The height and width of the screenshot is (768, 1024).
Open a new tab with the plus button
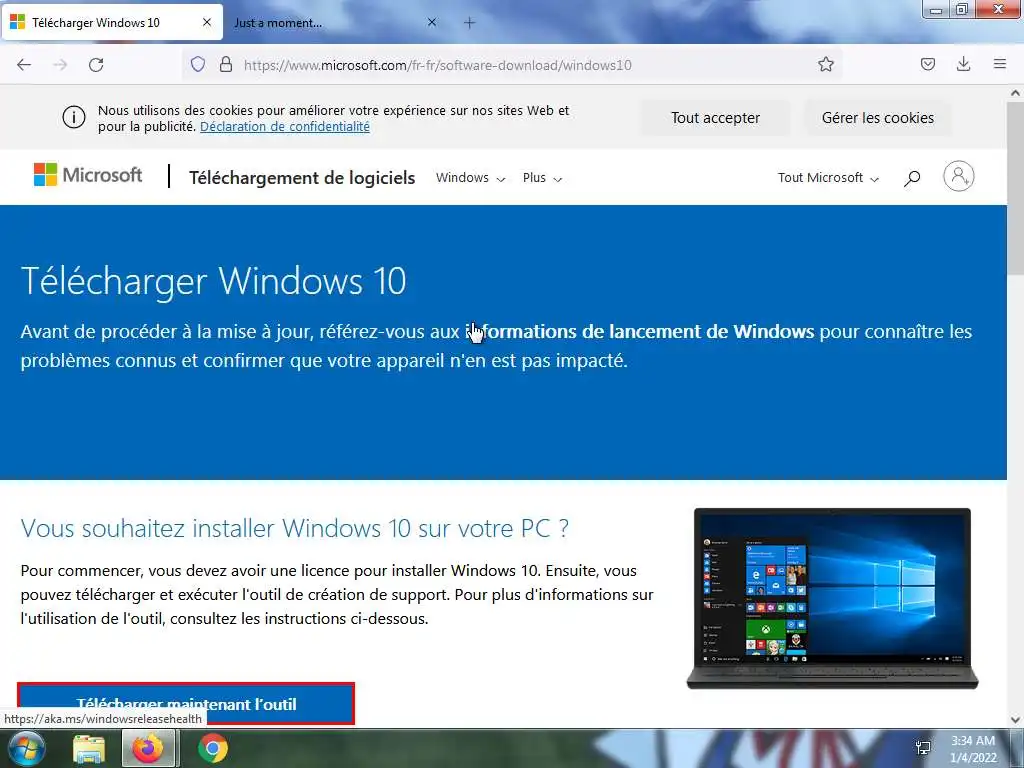pyautogui.click(x=469, y=23)
